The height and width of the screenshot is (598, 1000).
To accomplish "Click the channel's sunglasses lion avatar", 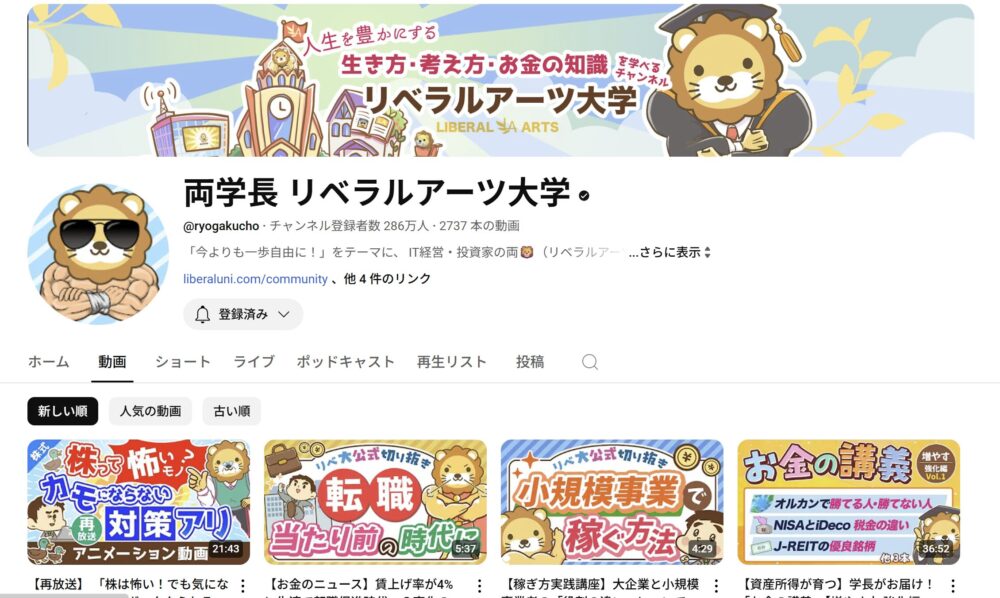I will pyautogui.click(x=98, y=253).
